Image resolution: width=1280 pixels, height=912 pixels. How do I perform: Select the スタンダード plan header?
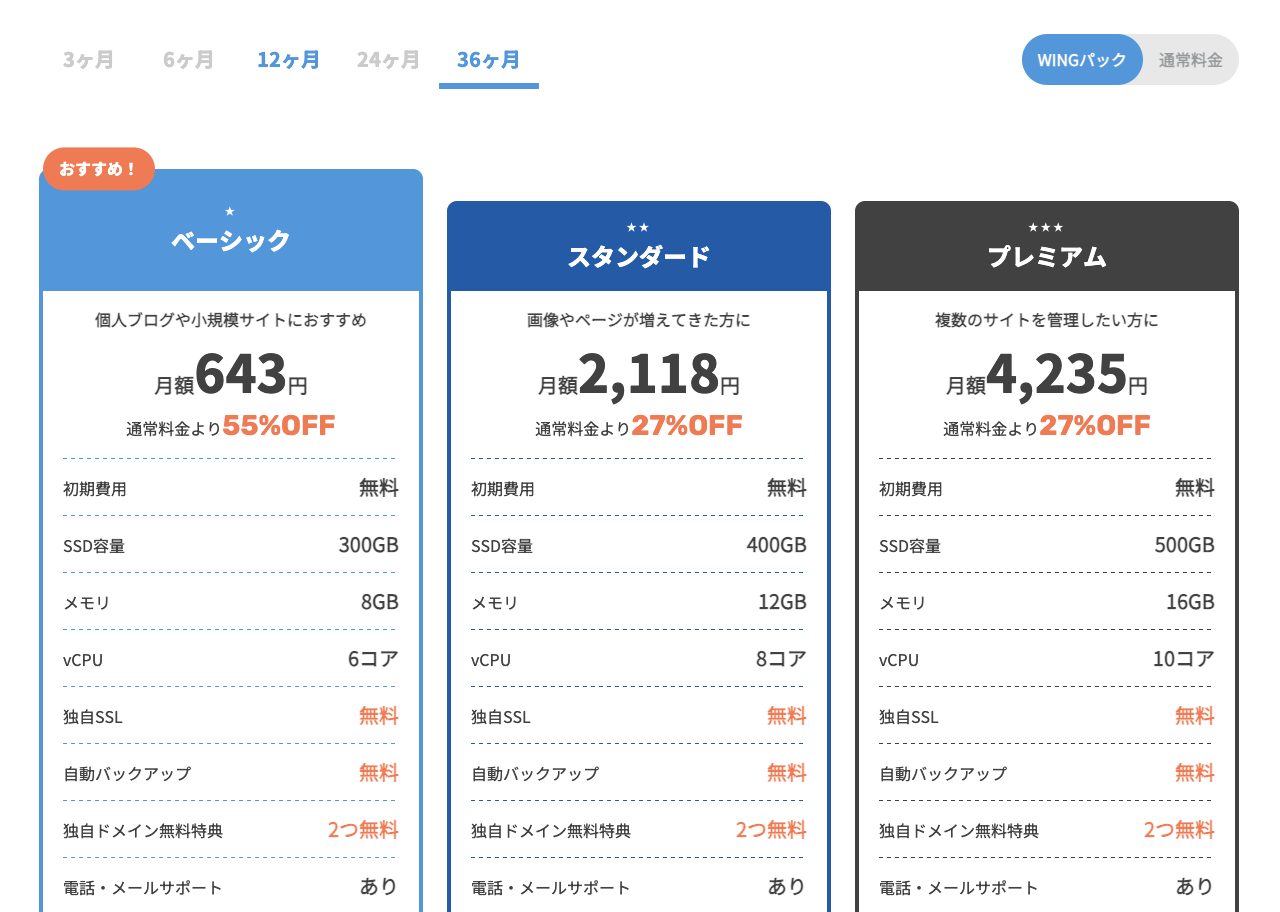[638, 257]
